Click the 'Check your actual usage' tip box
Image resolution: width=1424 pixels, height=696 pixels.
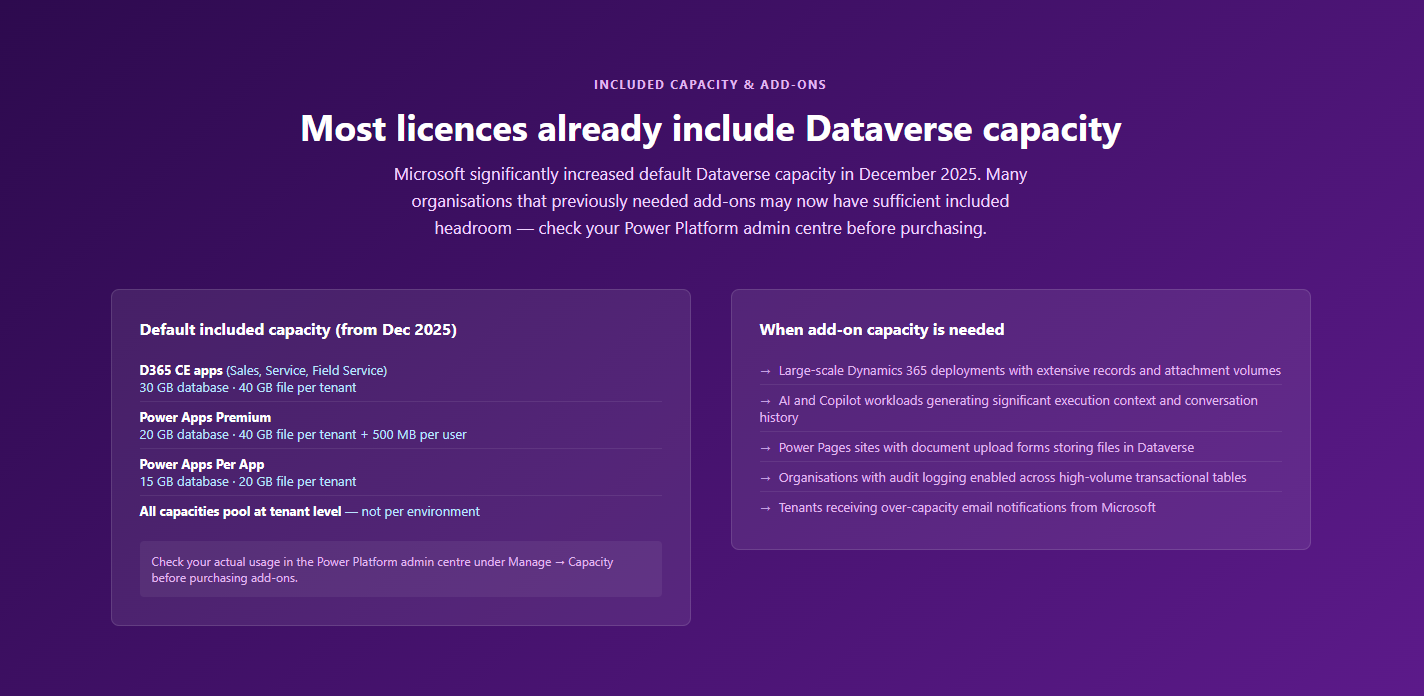click(401, 569)
